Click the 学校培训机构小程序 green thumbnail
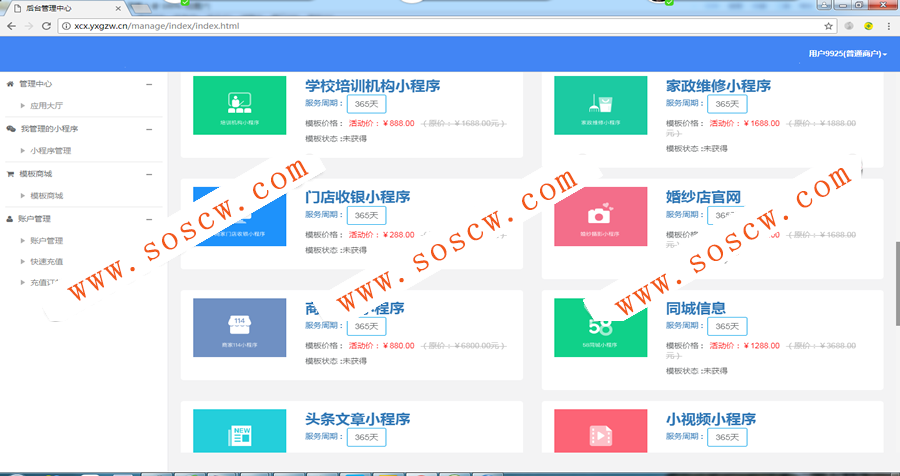900x476 pixels. click(239, 105)
